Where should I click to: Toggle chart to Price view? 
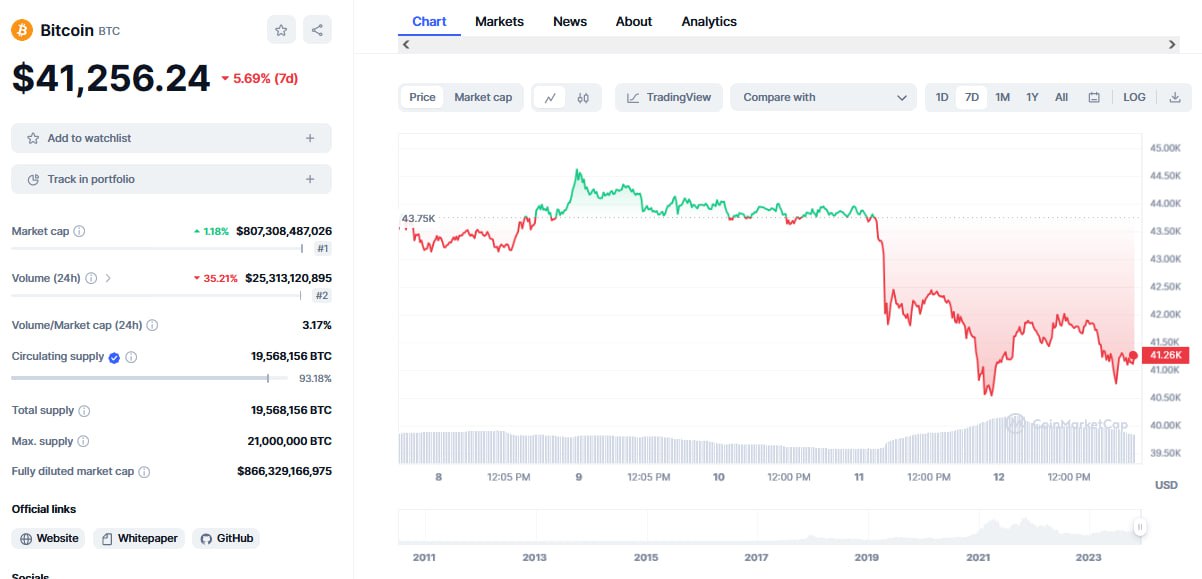coord(423,97)
